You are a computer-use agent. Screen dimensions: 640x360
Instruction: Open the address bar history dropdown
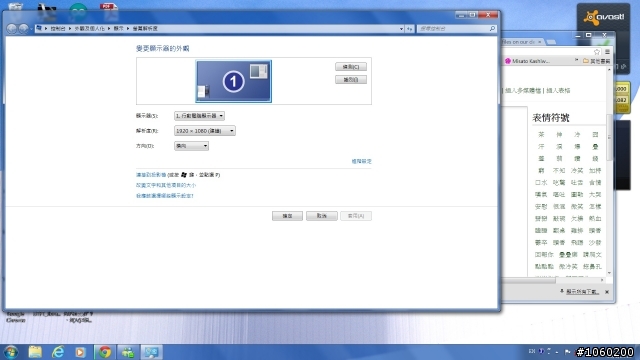(x=401, y=29)
